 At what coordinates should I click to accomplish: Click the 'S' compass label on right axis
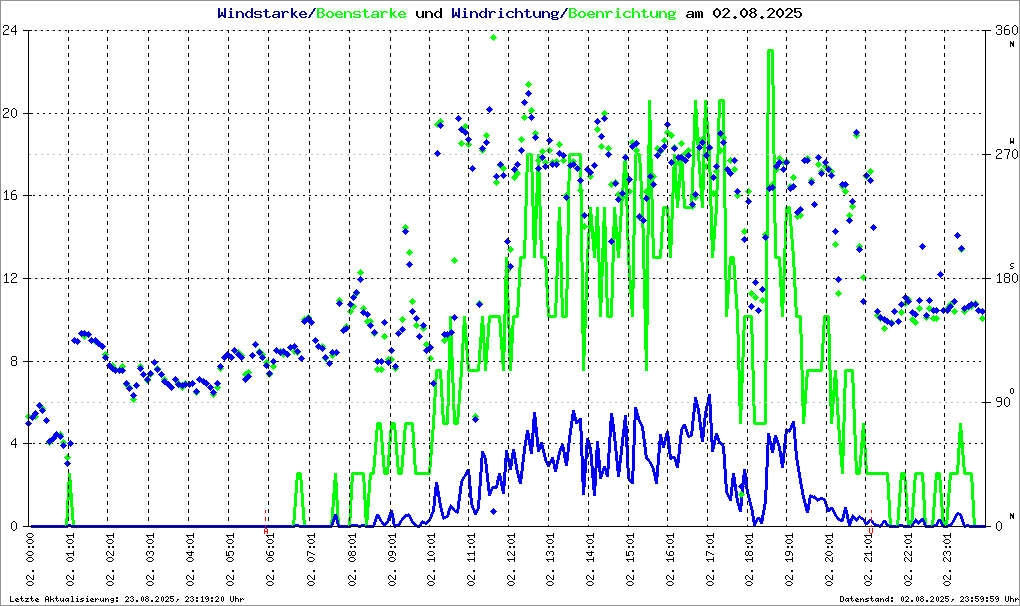[1012, 266]
